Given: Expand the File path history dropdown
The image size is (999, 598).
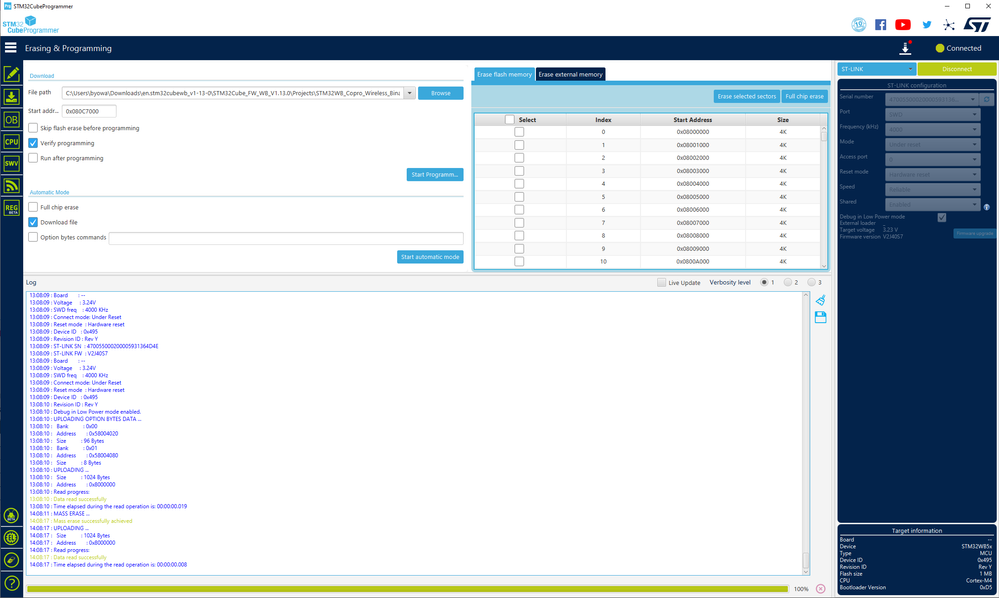Looking at the screenshot, I should coord(410,93).
